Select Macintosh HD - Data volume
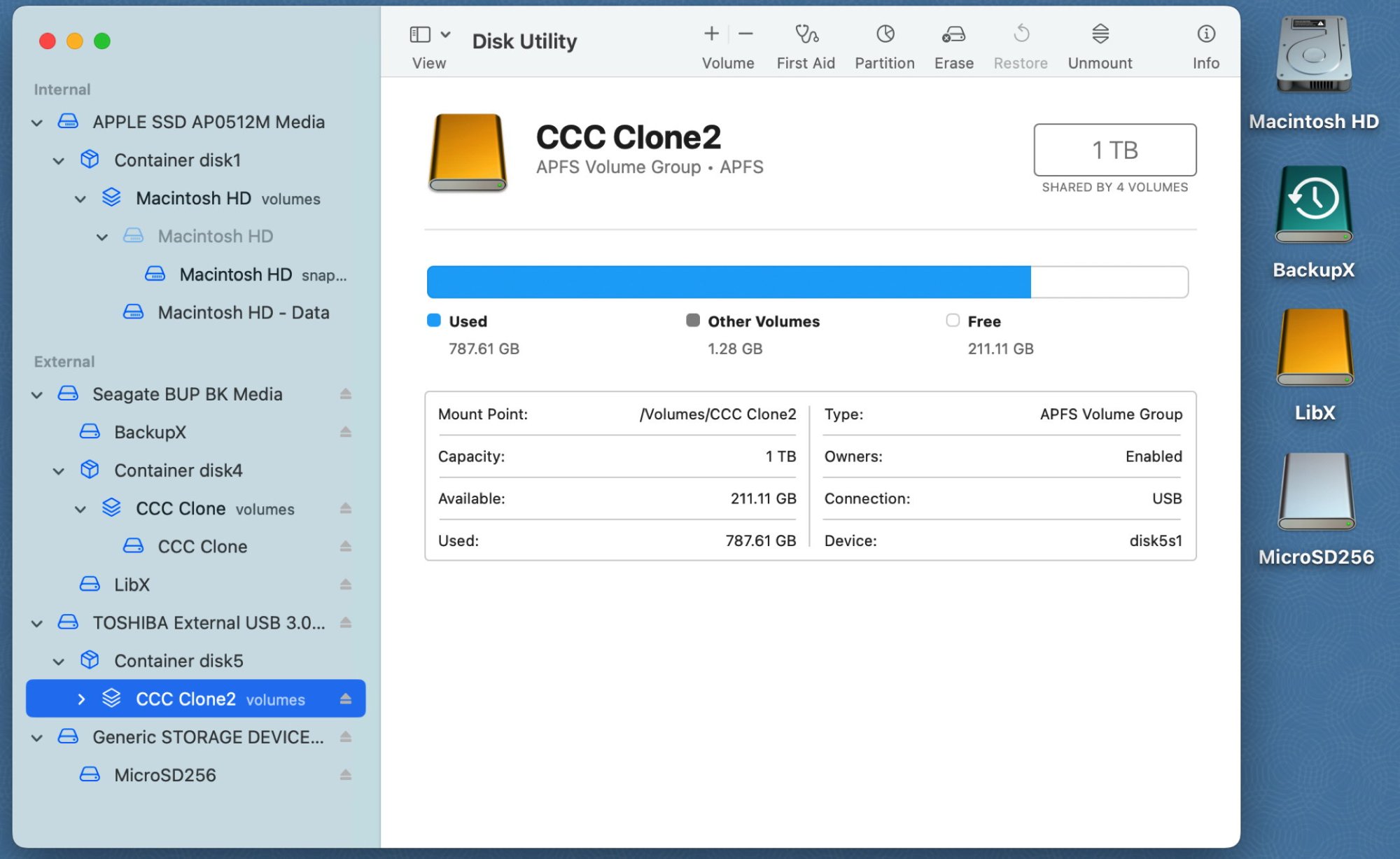The height and width of the screenshot is (859, 1400). (x=243, y=312)
